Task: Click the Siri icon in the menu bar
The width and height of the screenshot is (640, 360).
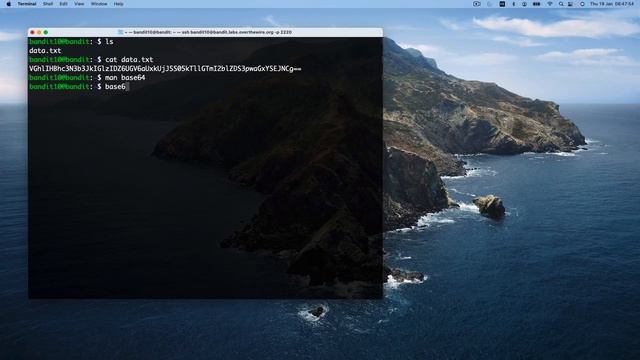Action: pyautogui.click(x=582, y=4)
